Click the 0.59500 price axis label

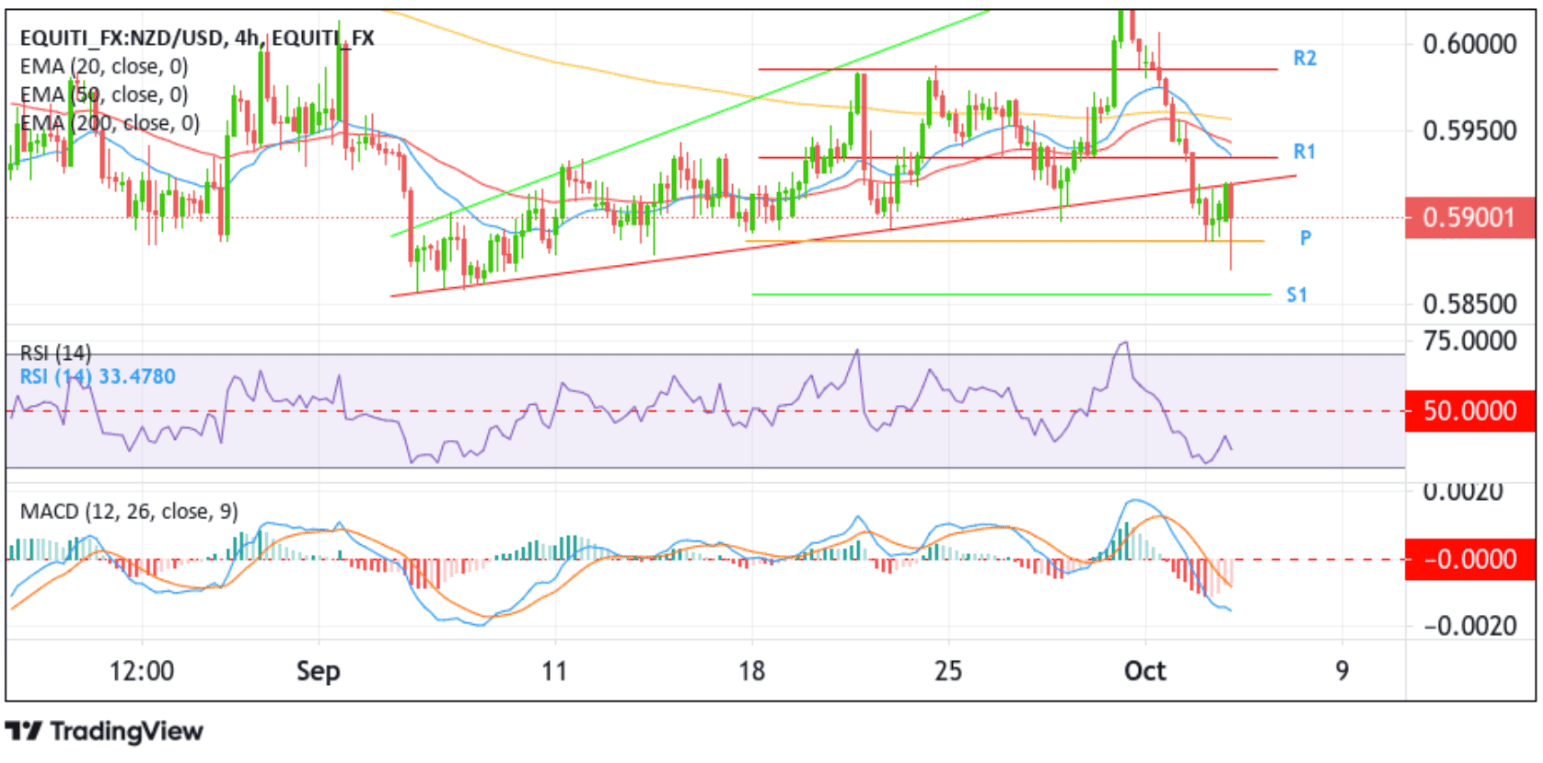pyautogui.click(x=1470, y=131)
